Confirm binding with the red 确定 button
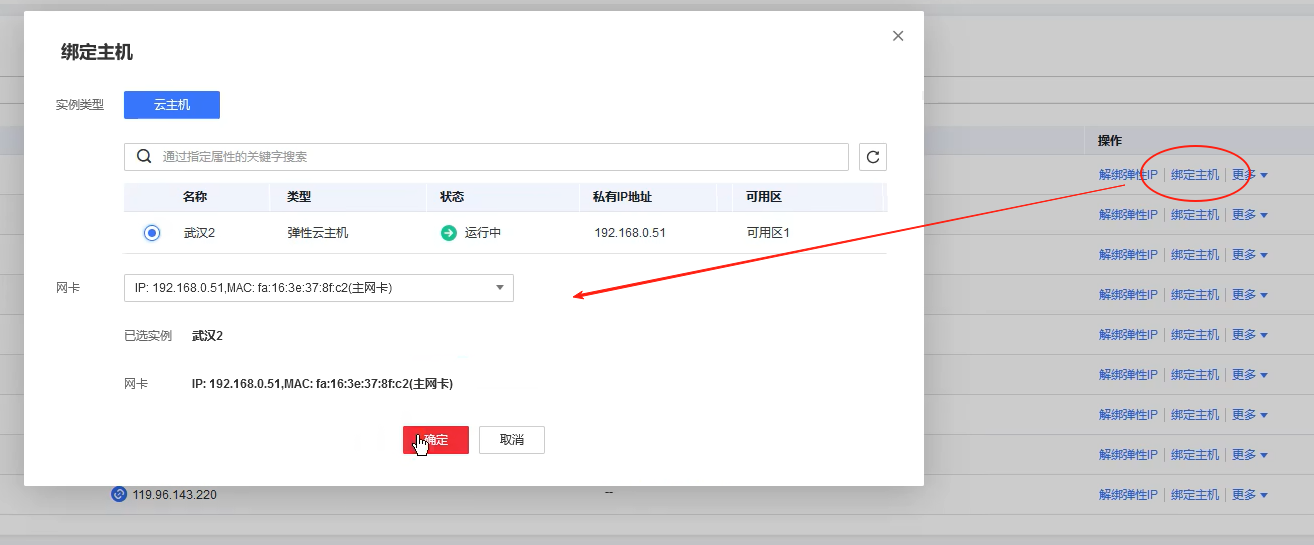 436,440
